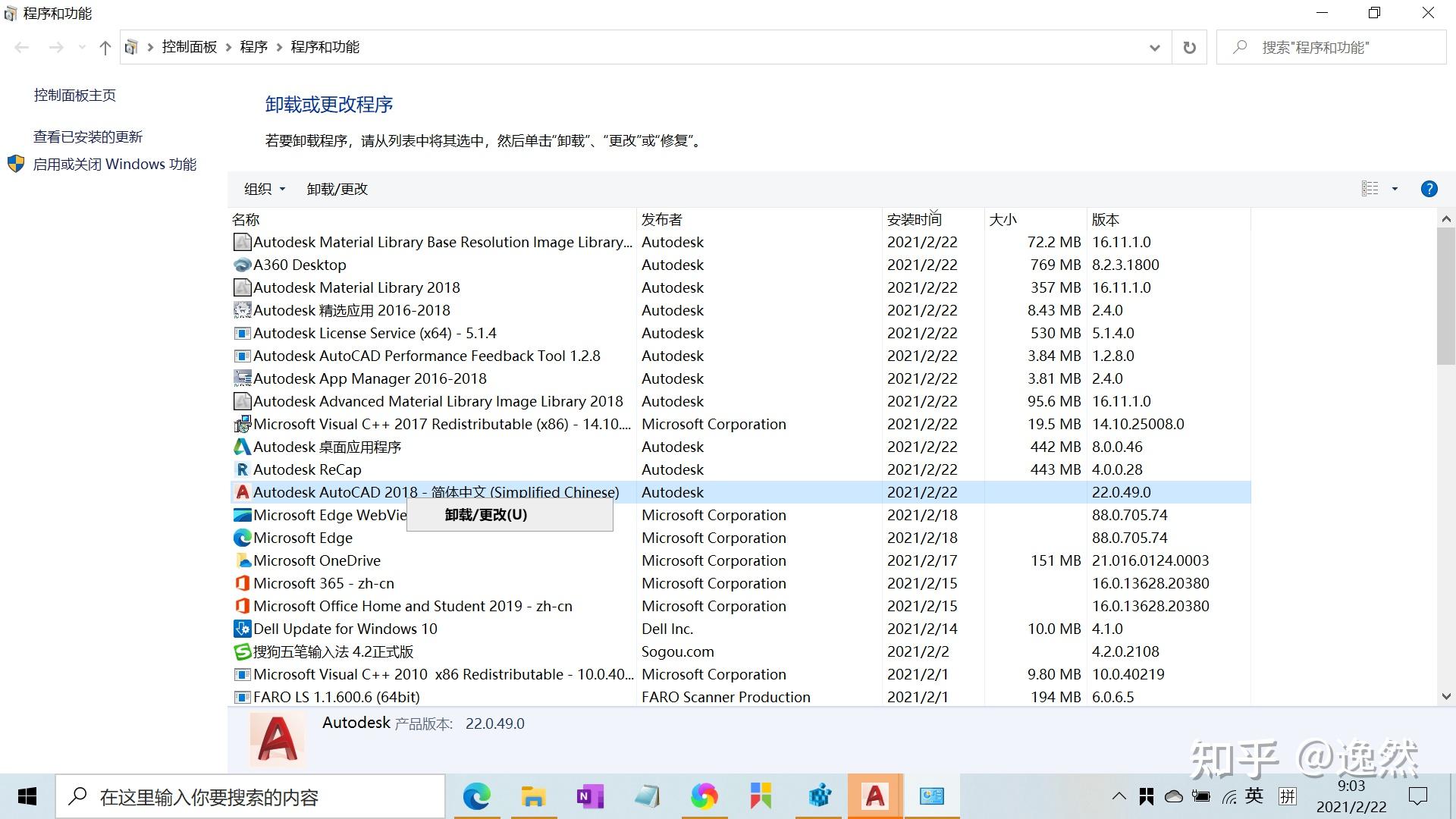
Task: Expand hidden icons in the system tray
Action: click(1119, 796)
